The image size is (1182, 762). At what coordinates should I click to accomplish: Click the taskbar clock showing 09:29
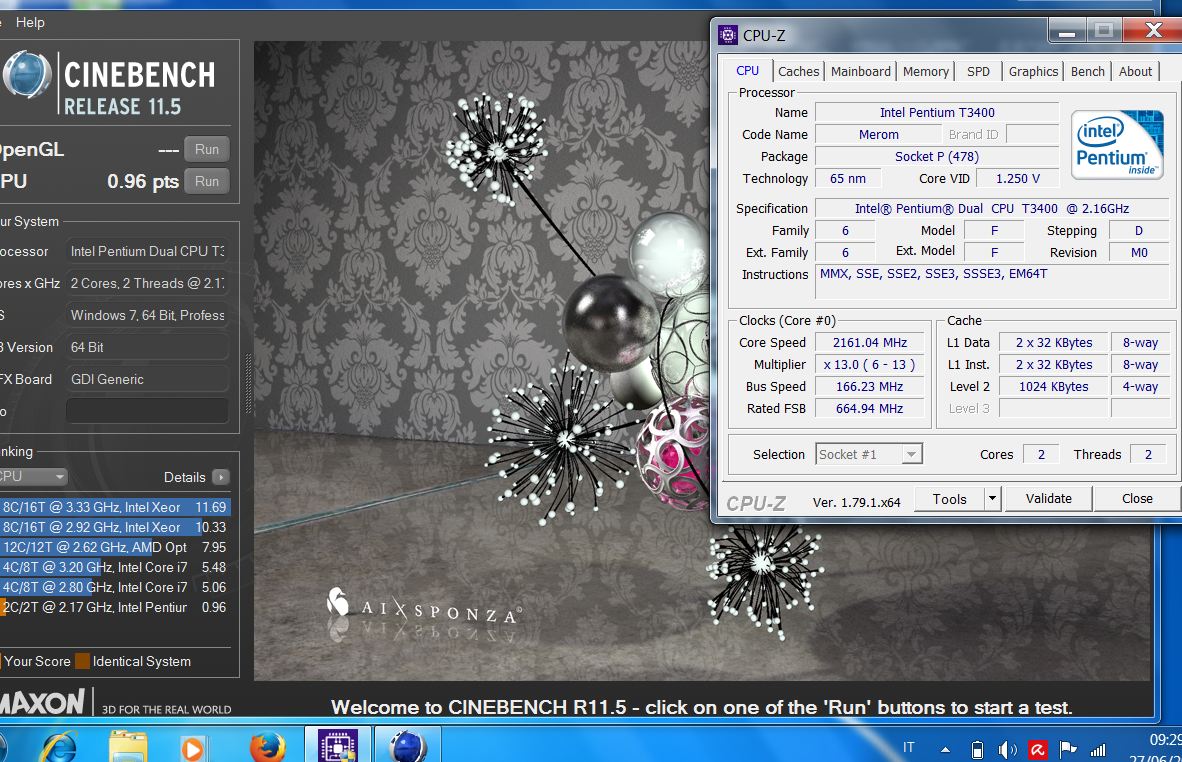click(1165, 740)
